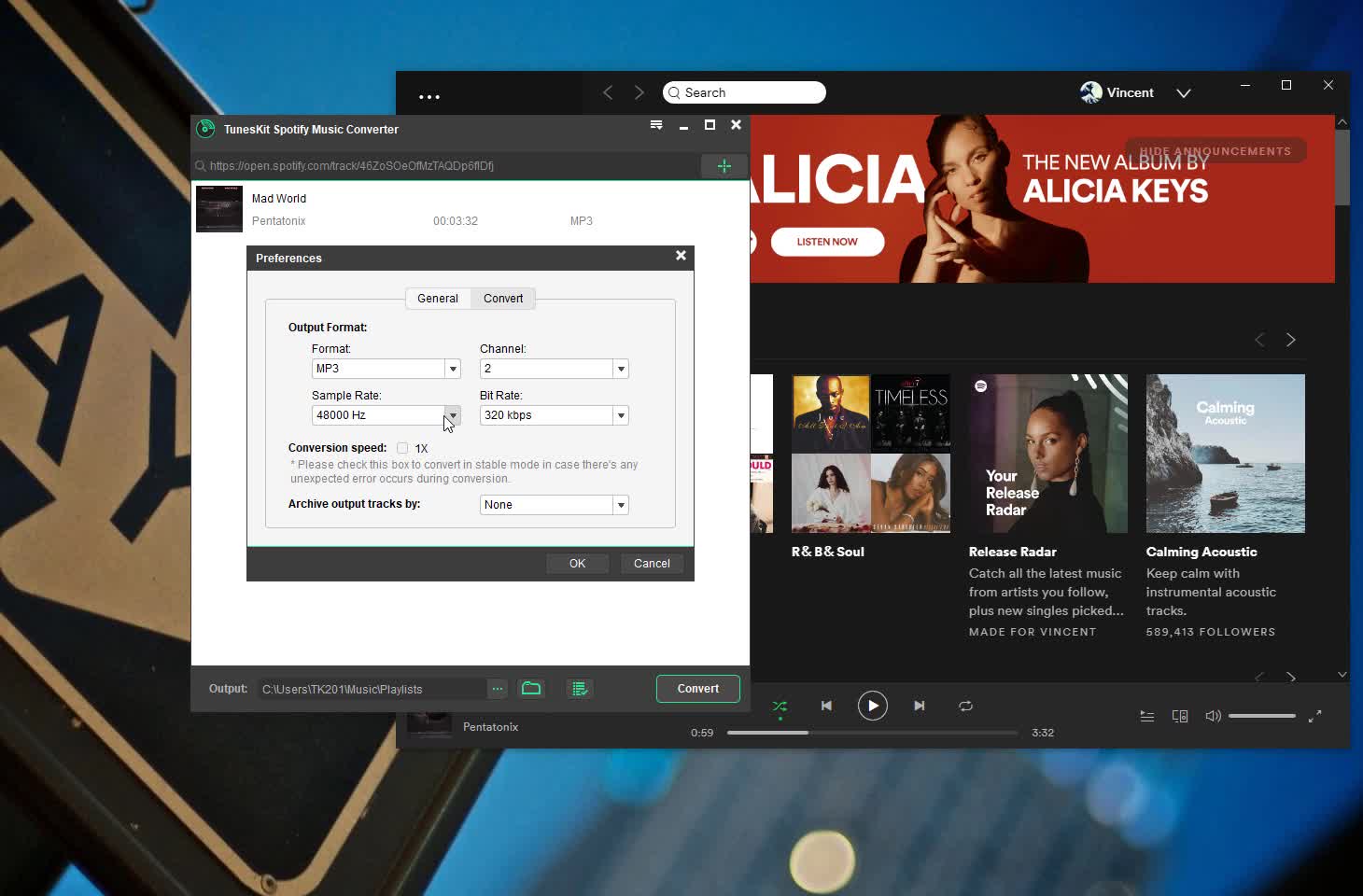Click Vincent's profile avatar in Spotify

click(1090, 92)
